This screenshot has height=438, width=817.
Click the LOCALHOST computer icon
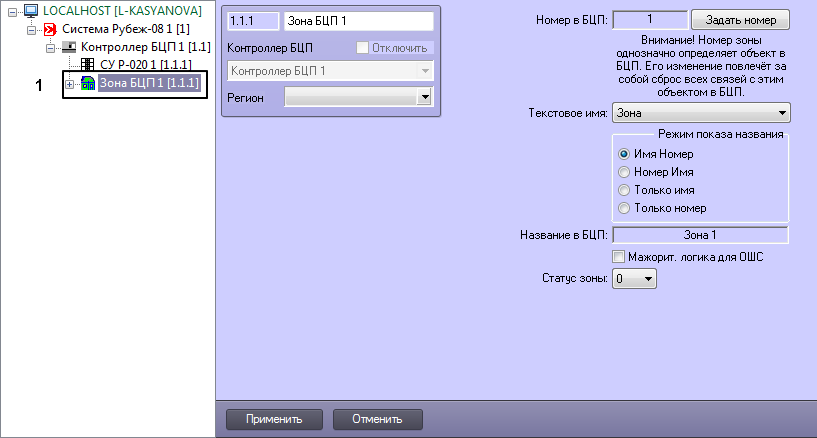[31, 10]
